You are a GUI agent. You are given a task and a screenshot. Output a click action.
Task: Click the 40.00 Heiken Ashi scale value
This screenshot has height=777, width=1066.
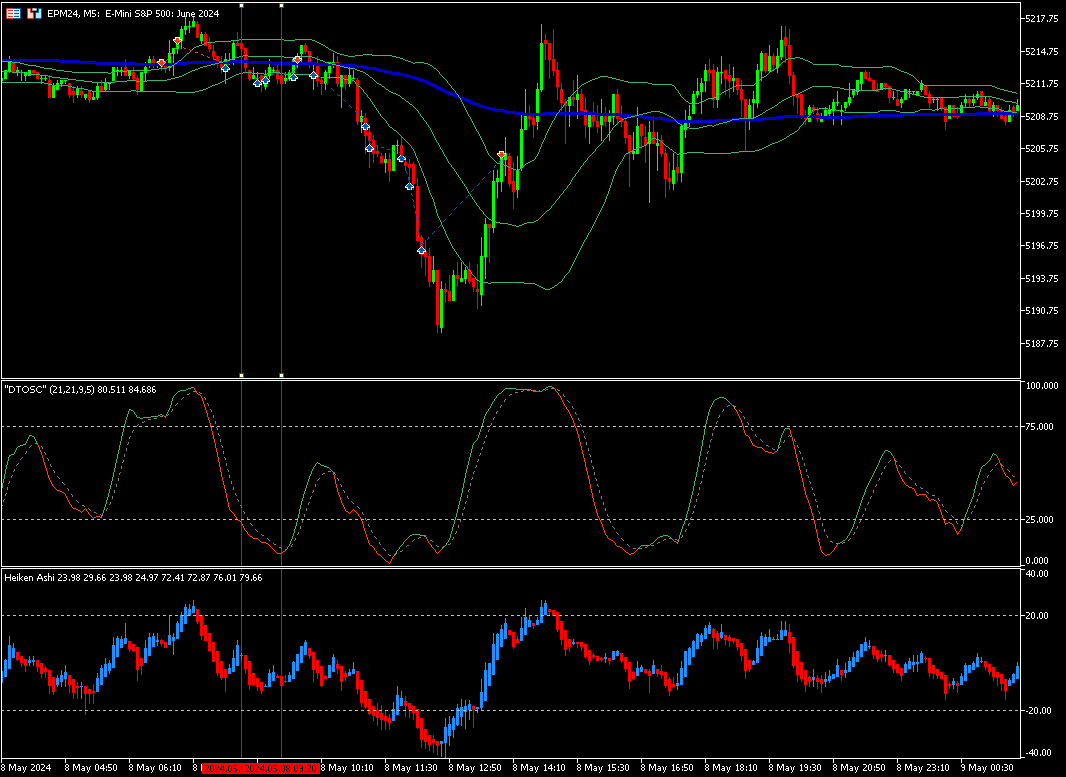(1038, 574)
